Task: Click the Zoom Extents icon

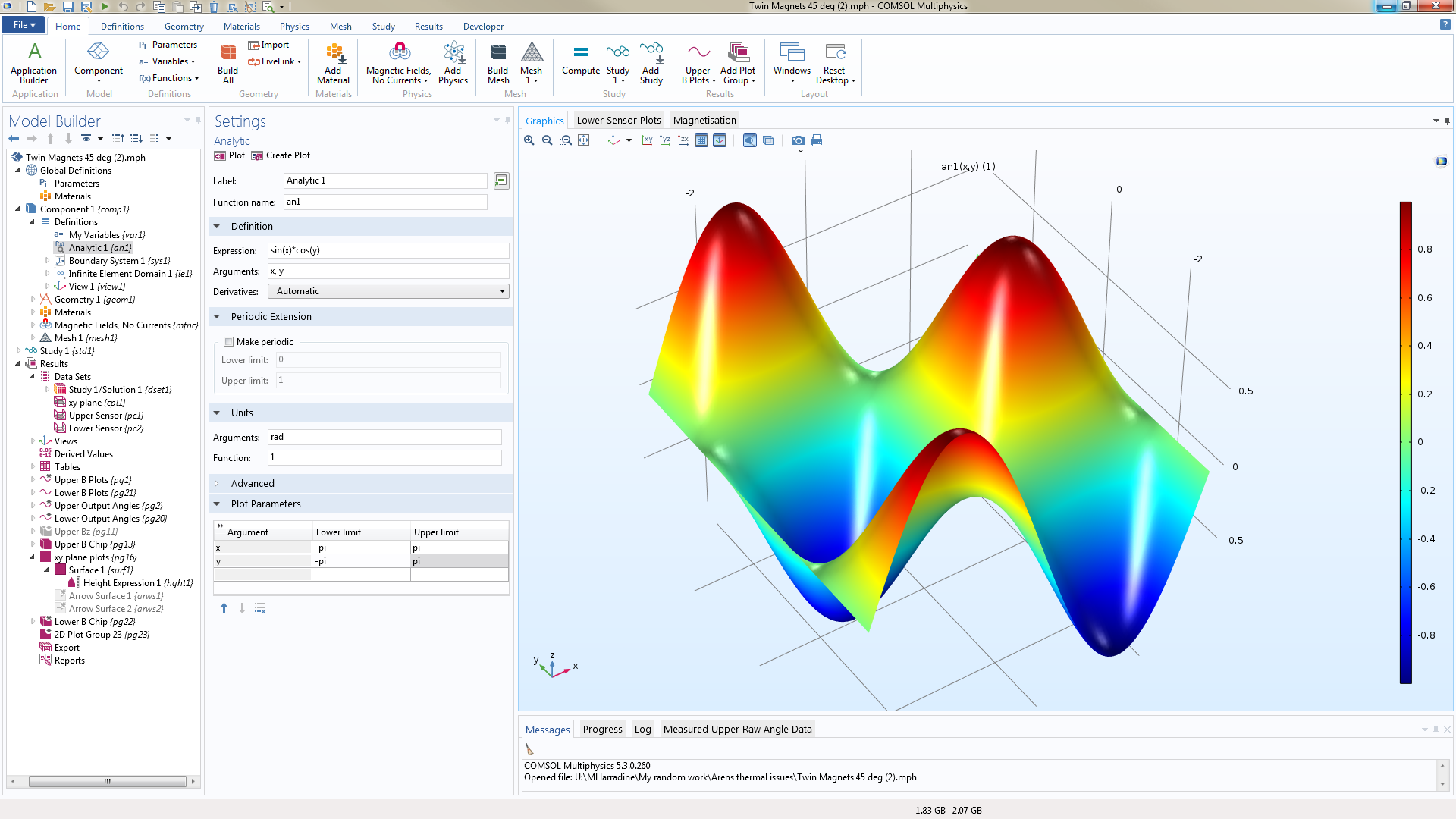Action: tap(584, 140)
